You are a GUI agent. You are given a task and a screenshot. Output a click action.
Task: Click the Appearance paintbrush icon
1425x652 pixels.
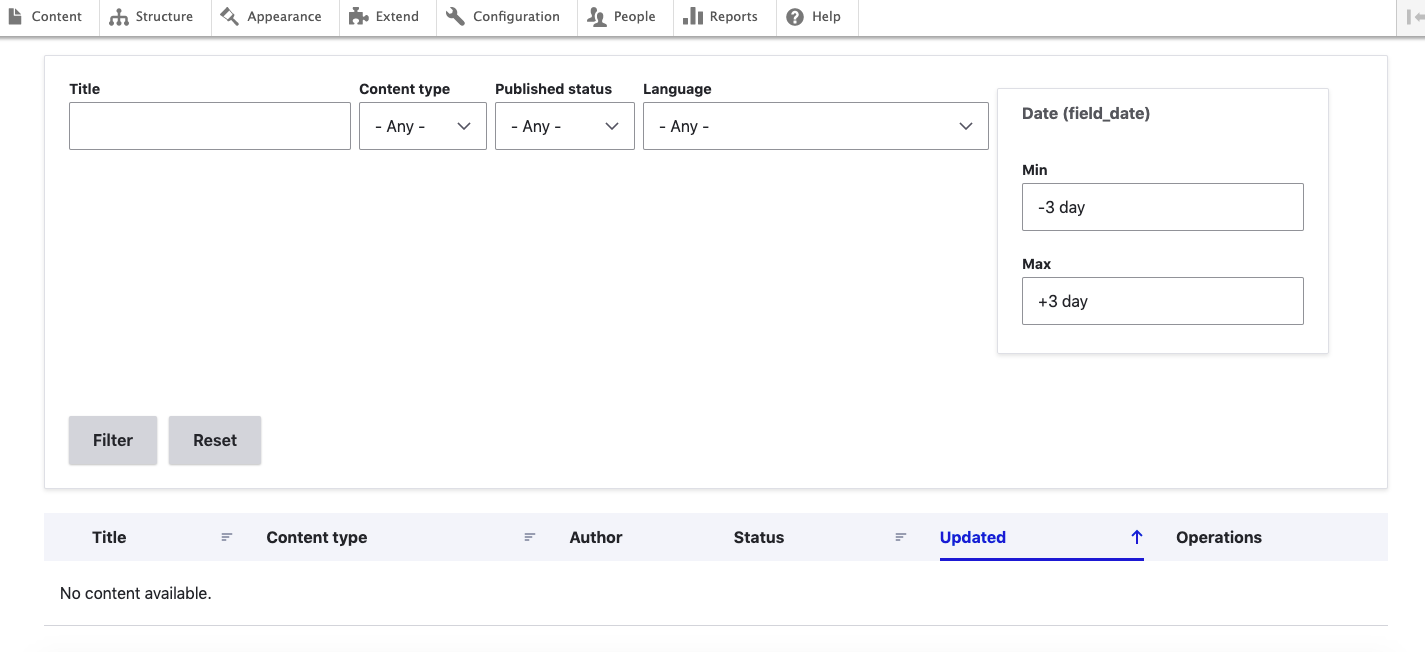[x=229, y=17]
